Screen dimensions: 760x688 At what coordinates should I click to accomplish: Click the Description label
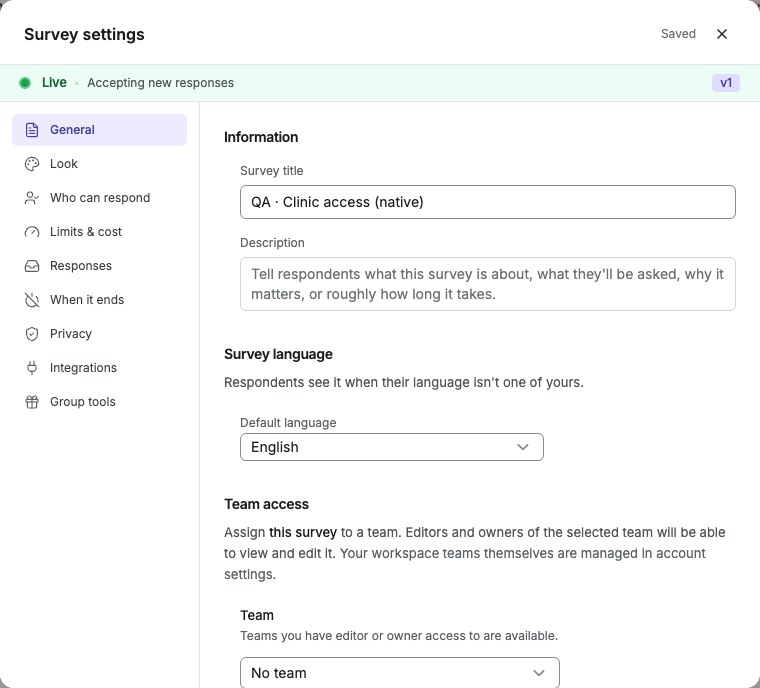[x=272, y=242]
